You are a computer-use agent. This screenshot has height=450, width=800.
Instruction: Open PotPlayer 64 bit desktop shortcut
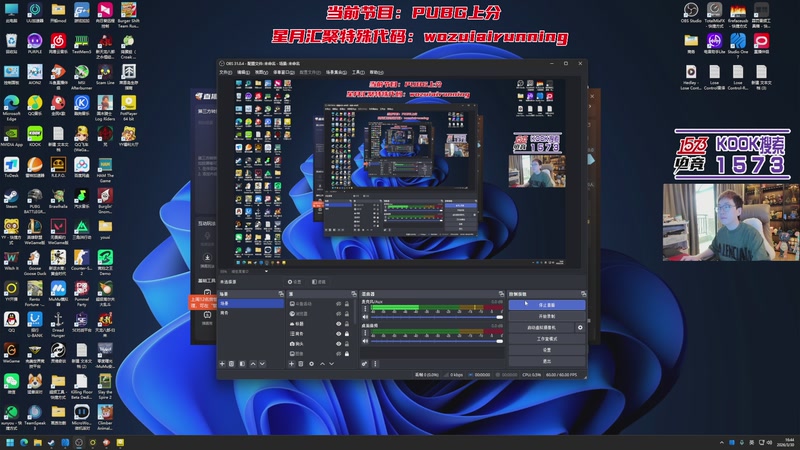[x=129, y=108]
